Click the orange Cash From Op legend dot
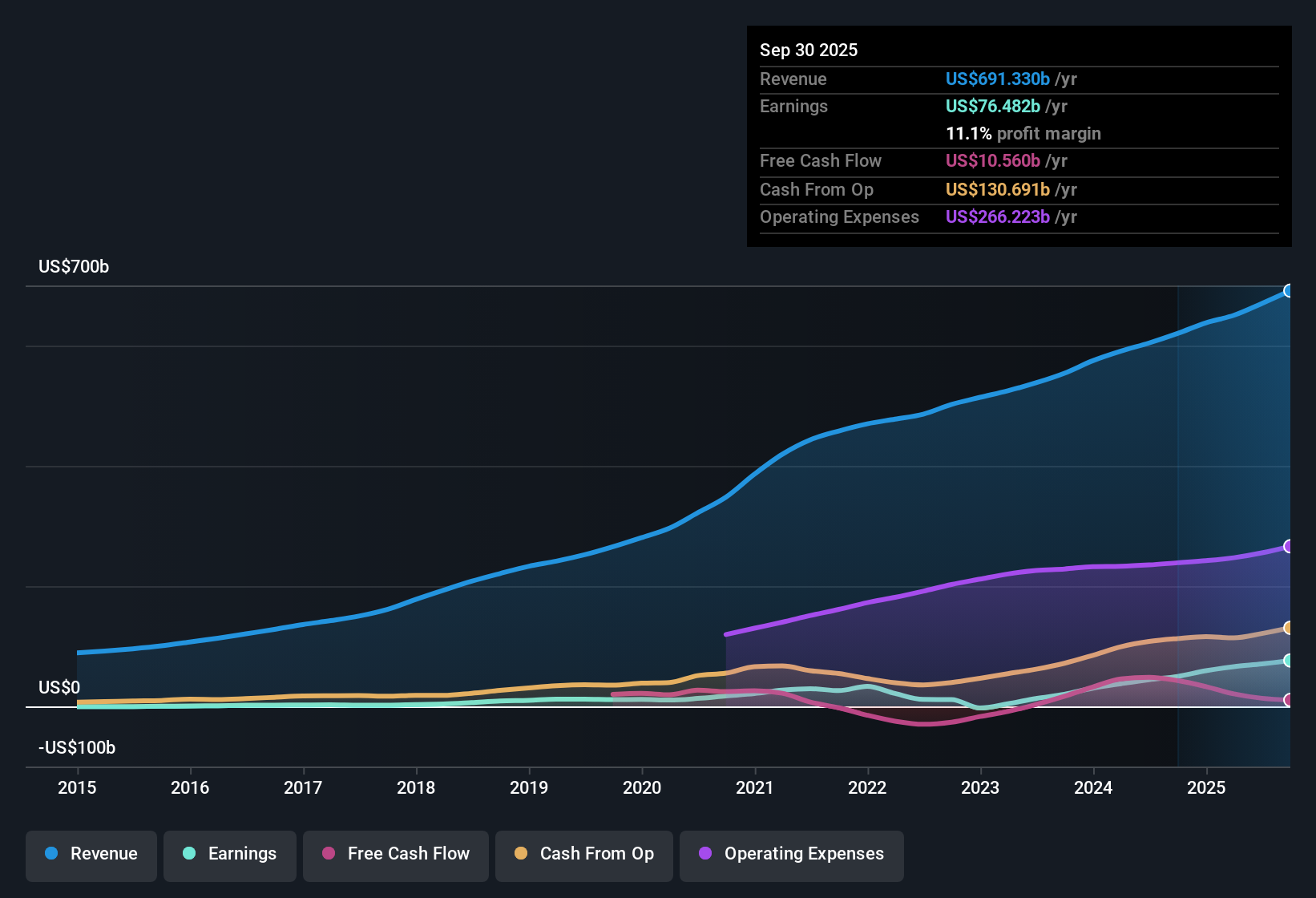 (x=521, y=854)
